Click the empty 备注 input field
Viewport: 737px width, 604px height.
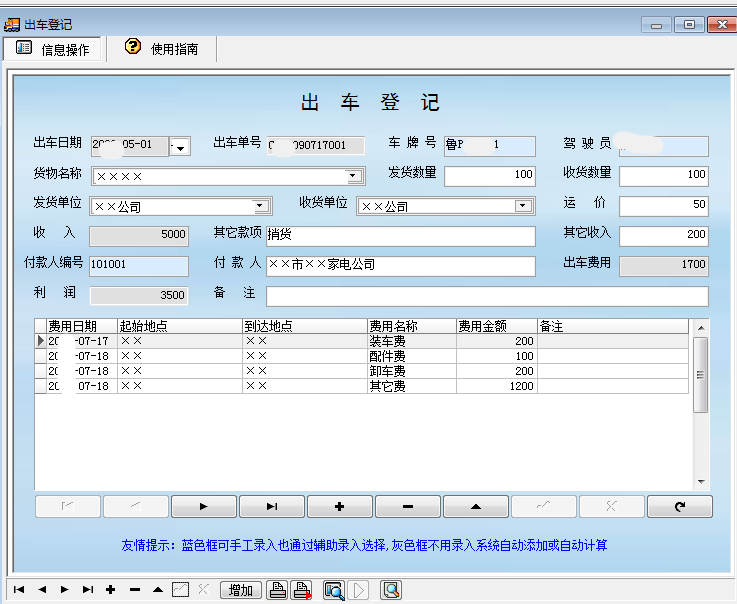[x=487, y=296]
